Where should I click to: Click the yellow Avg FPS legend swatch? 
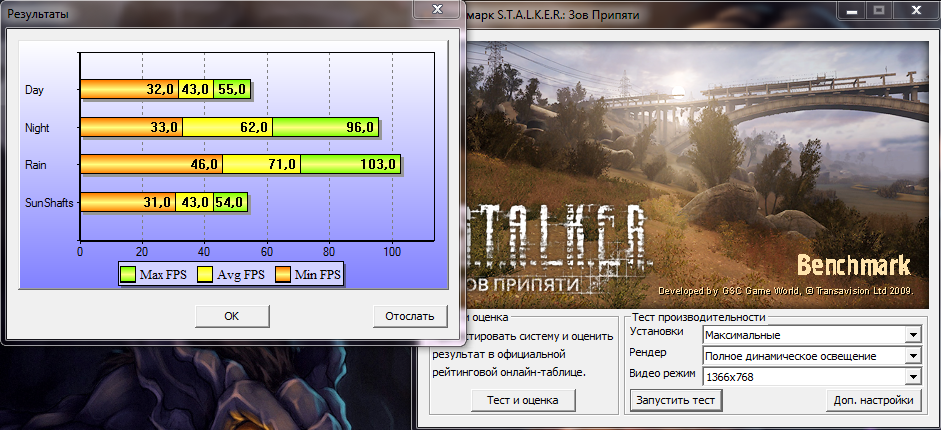click(x=206, y=275)
